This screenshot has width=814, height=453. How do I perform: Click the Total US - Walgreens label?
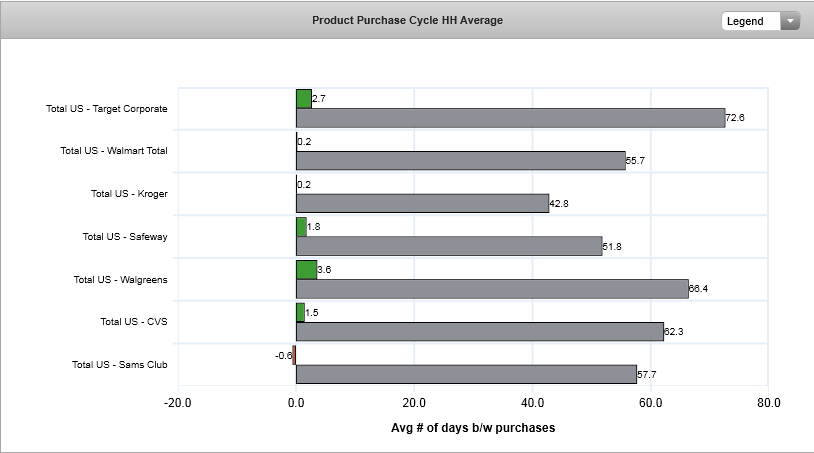[x=120, y=279]
